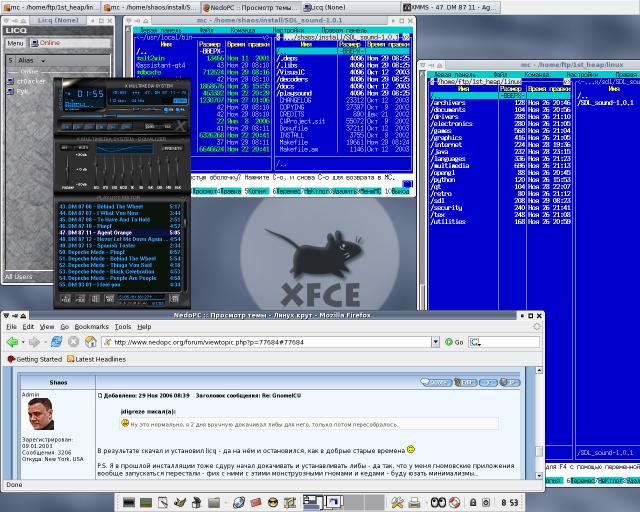This screenshot has height=512, width=640.
Task: Toggle XMMS equalizer ON button
Action: point(64,147)
